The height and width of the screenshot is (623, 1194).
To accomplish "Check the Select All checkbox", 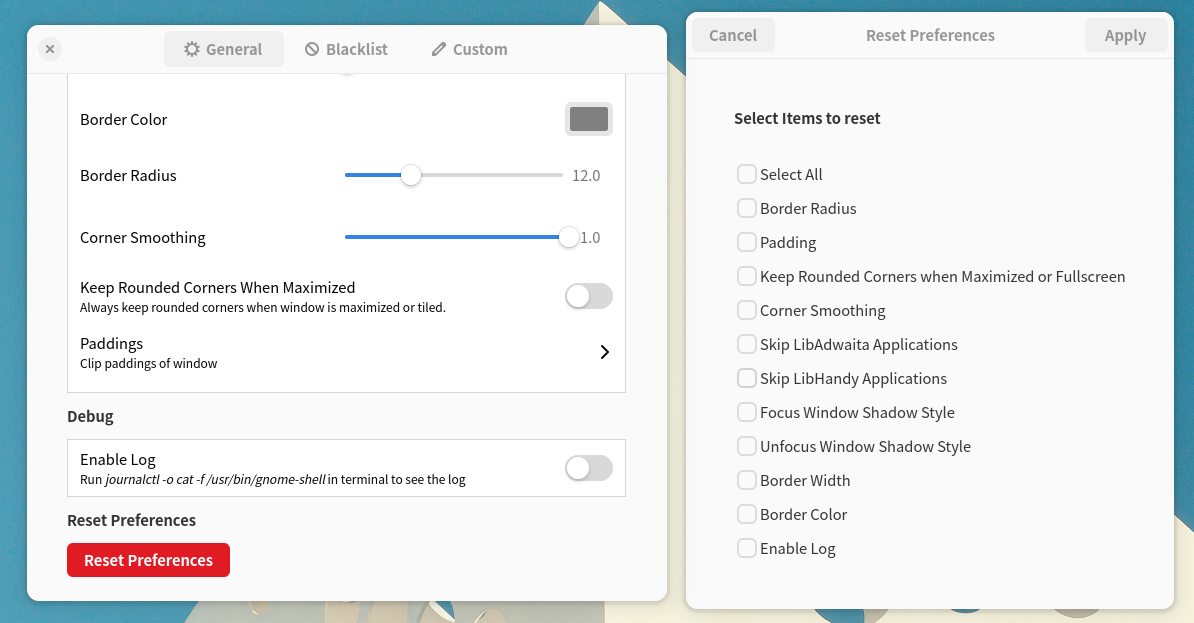I will (747, 174).
